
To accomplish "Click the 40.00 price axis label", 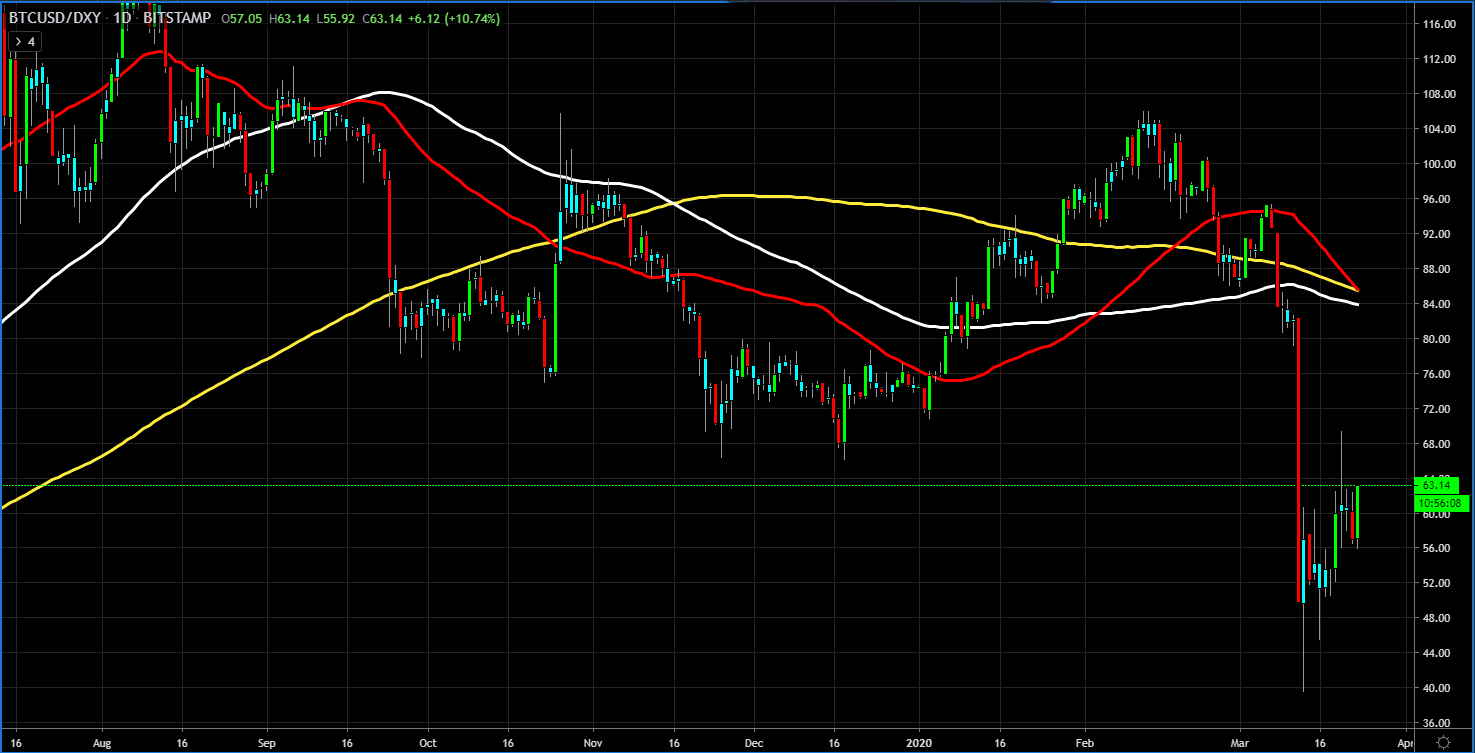I will tap(1437, 688).
